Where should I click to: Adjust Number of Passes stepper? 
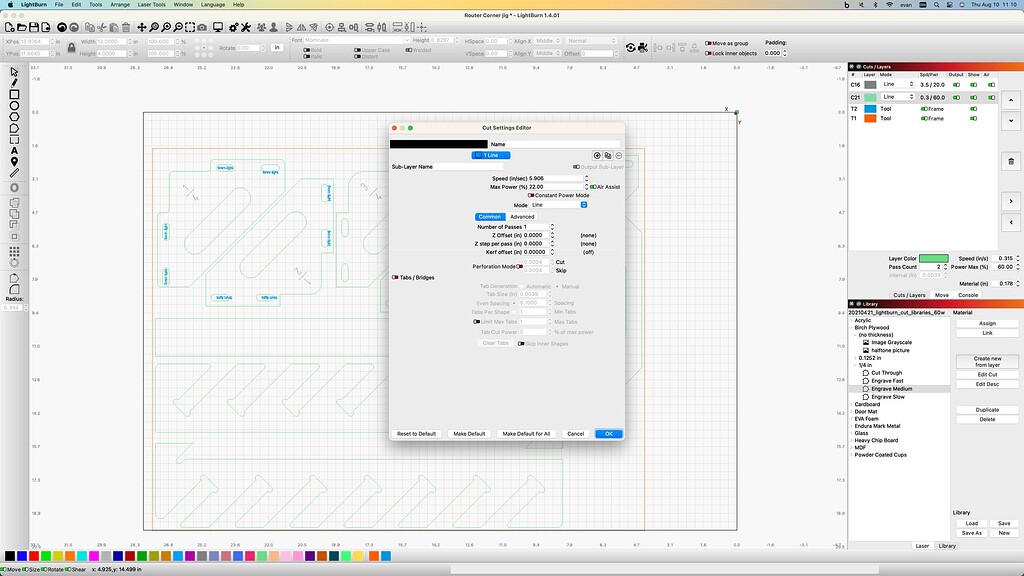[x=552, y=227]
